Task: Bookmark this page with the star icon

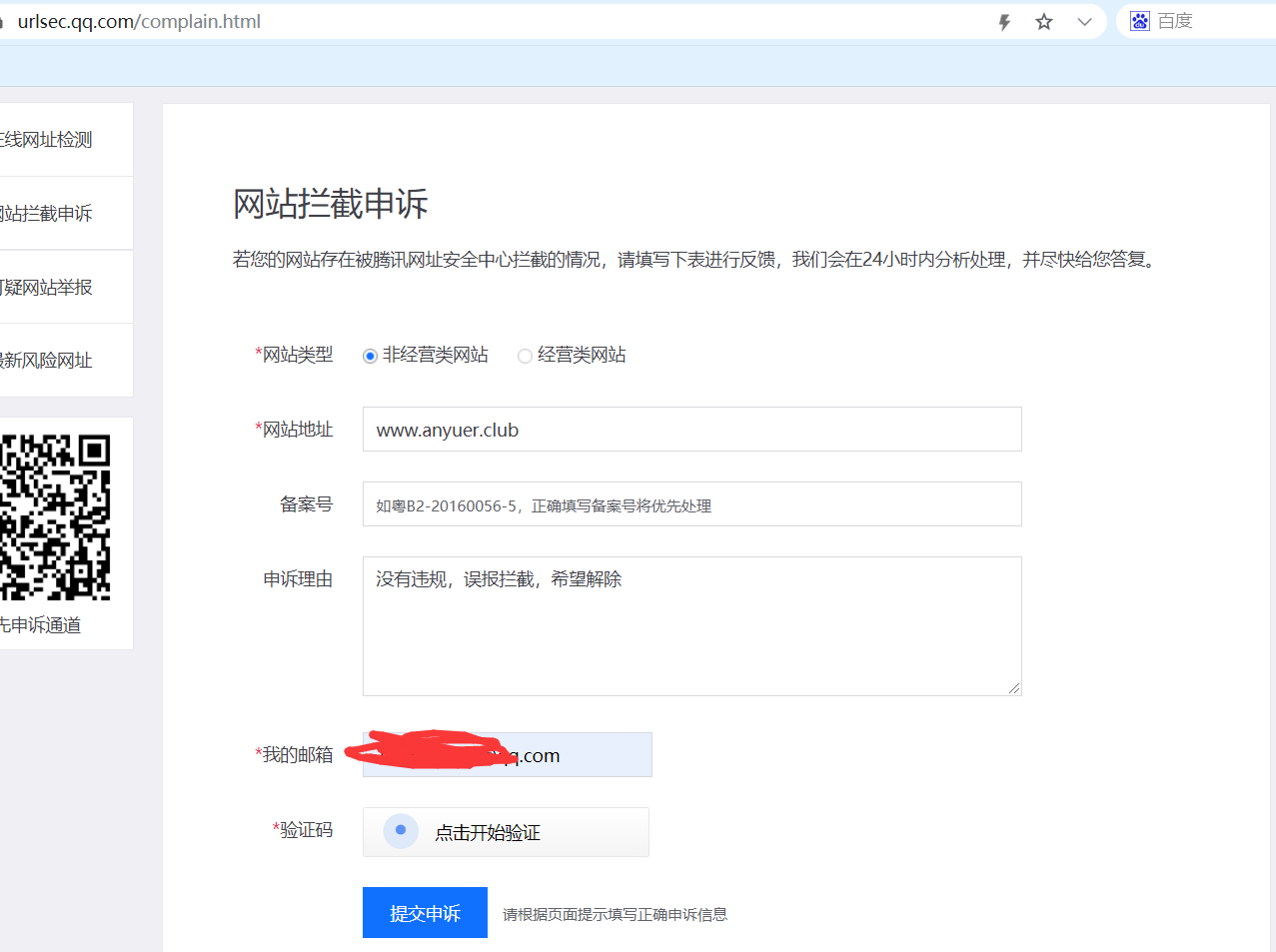Action: coord(1044,22)
